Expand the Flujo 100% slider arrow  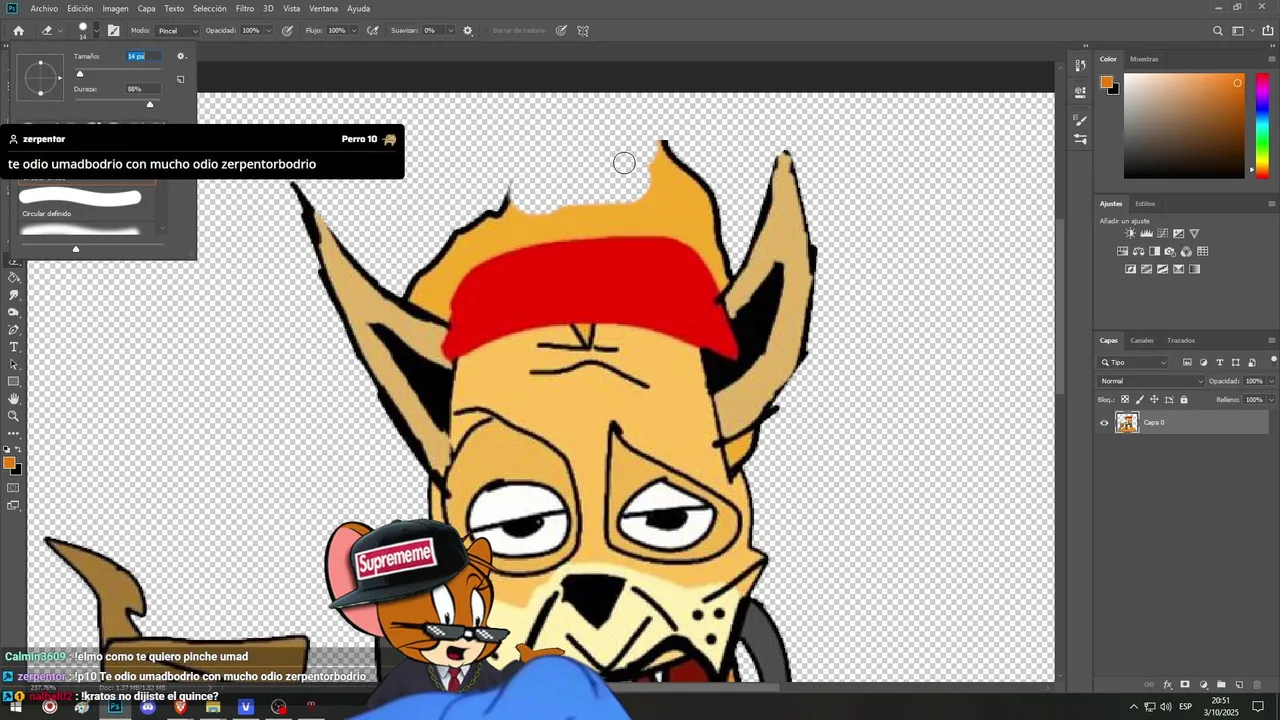(x=354, y=31)
